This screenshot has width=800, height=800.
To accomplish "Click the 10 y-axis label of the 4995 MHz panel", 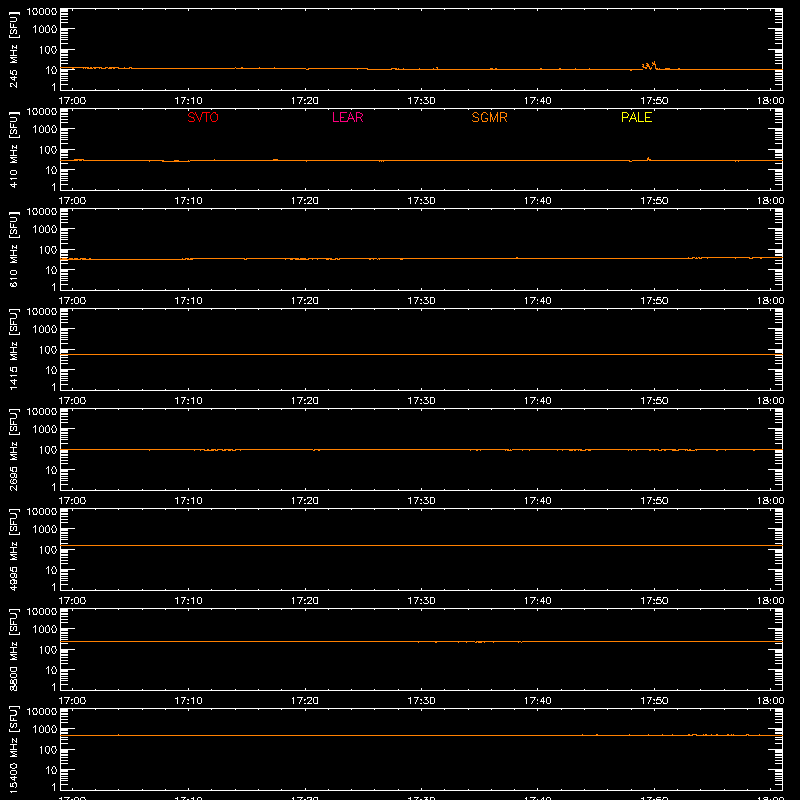I will [51, 570].
